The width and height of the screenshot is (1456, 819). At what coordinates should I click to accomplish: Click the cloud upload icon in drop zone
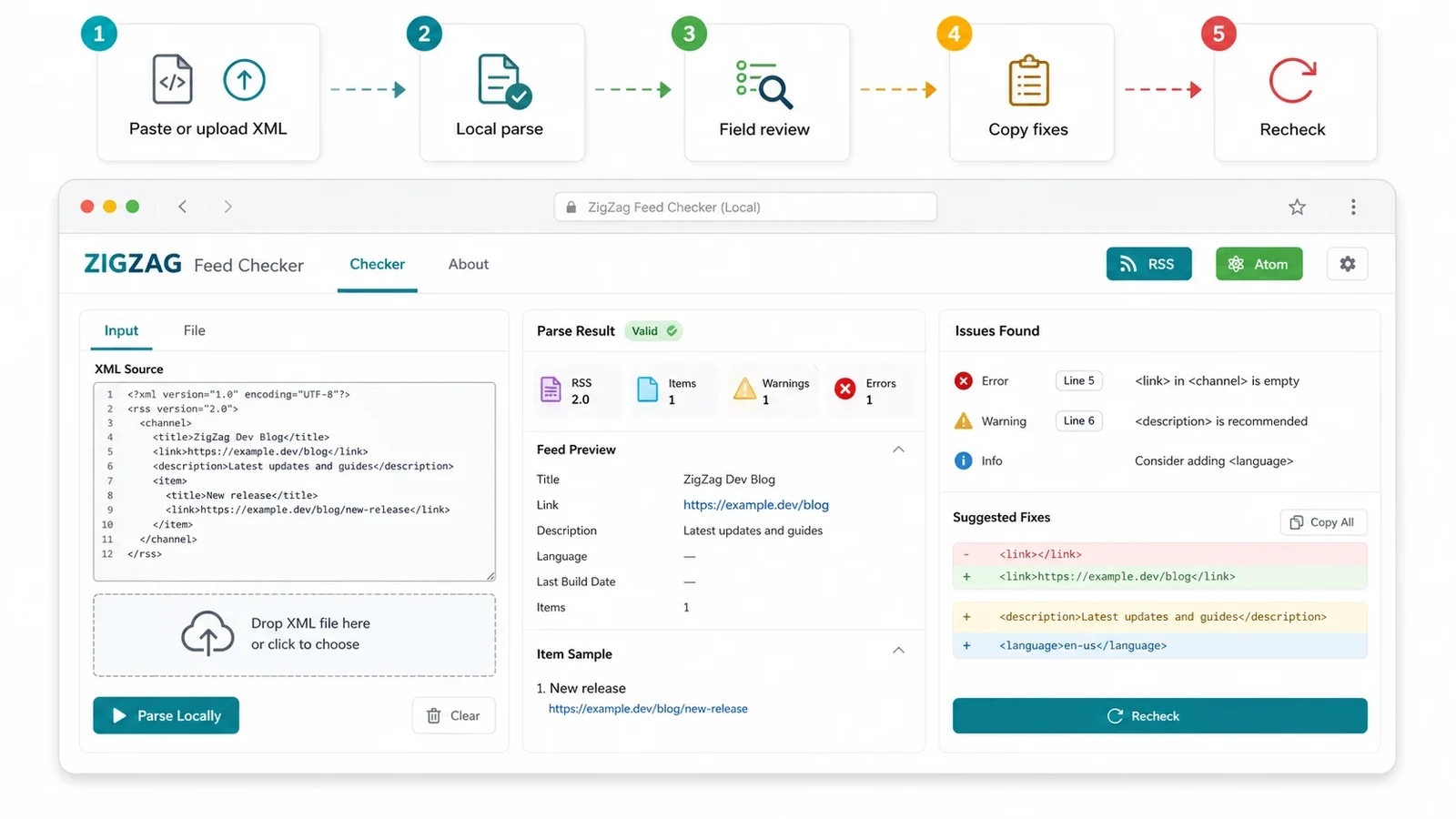pos(207,633)
